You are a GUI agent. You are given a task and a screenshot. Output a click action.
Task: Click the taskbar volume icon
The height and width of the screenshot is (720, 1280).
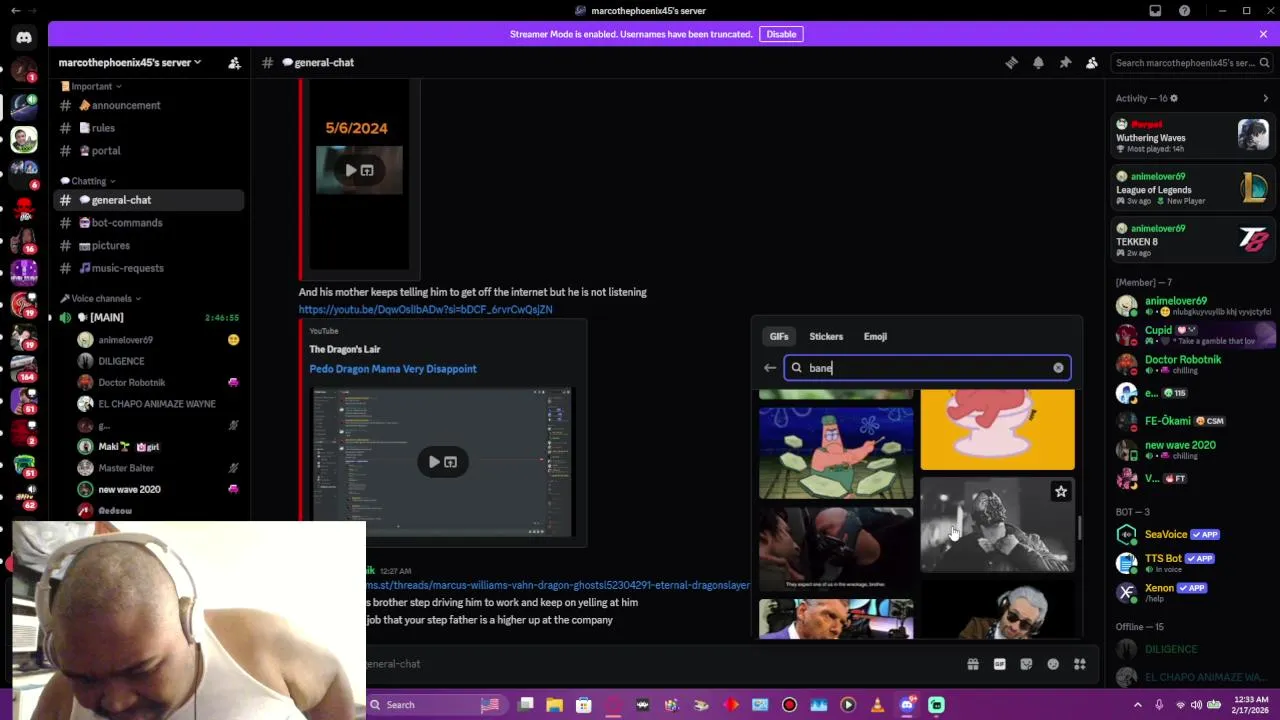[x=1196, y=705]
